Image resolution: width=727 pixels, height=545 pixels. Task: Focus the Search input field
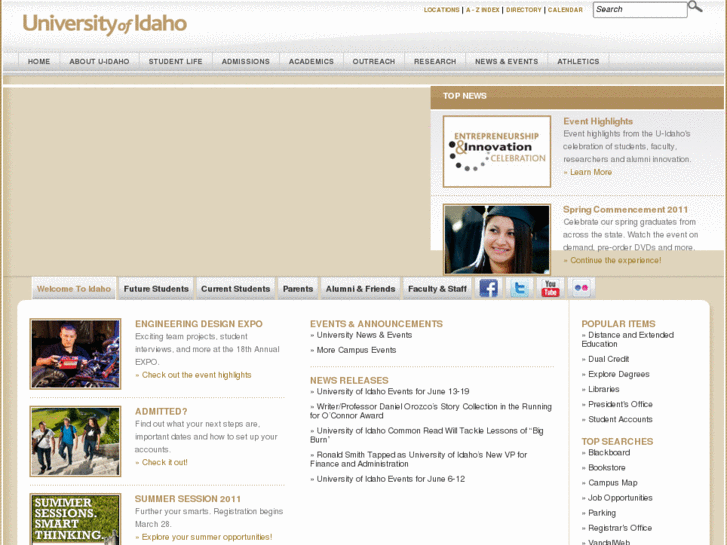(x=640, y=10)
